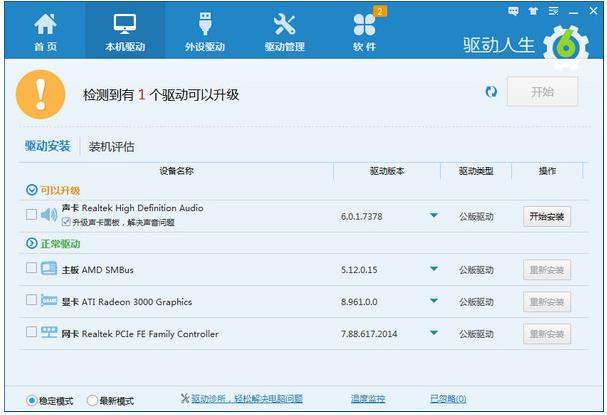Click 开始安装 for Realtek audio driver
This screenshot has height=415, width=607.
pyautogui.click(x=547, y=216)
